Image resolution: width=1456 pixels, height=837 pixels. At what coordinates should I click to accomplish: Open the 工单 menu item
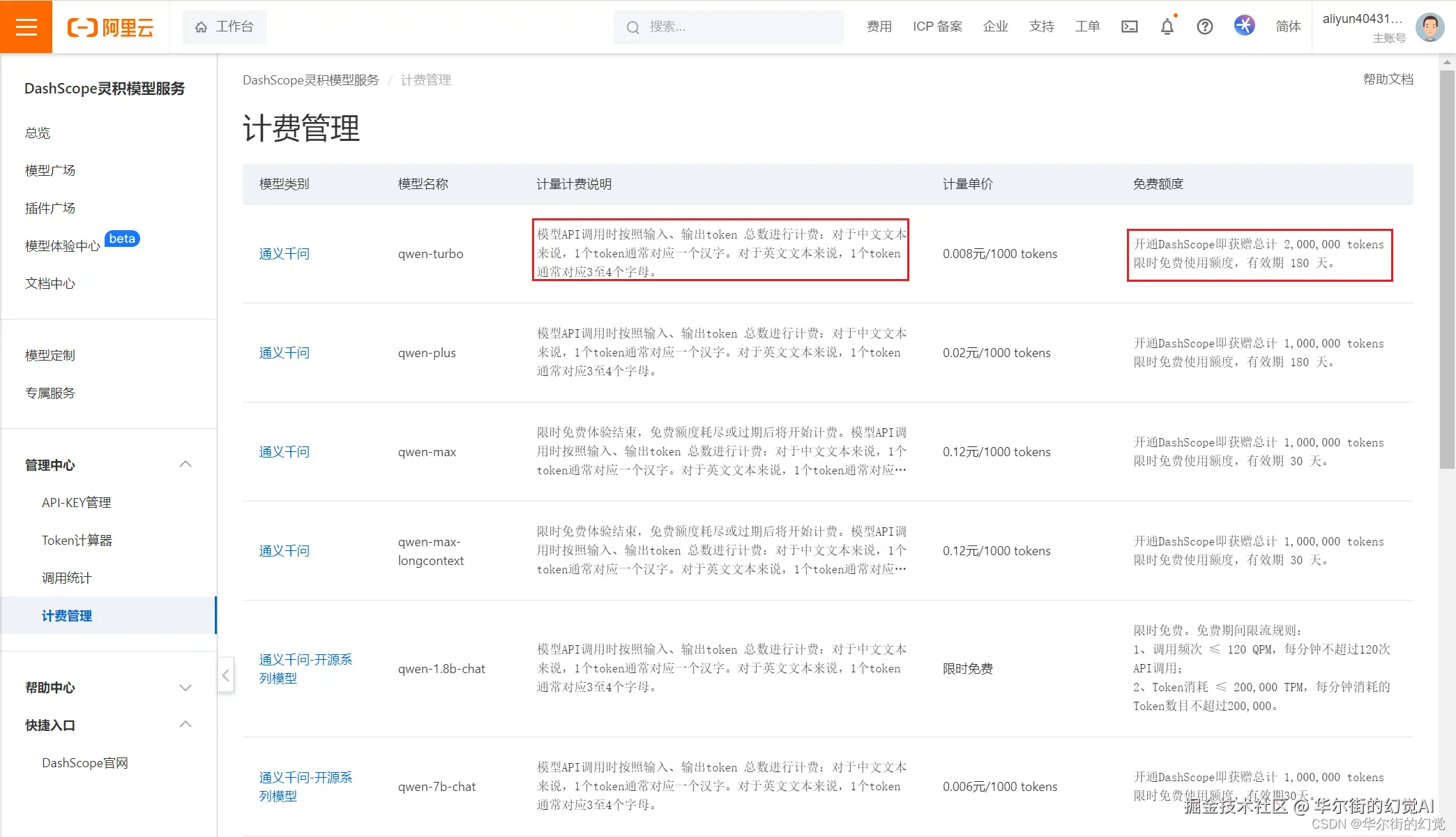[x=1087, y=27]
